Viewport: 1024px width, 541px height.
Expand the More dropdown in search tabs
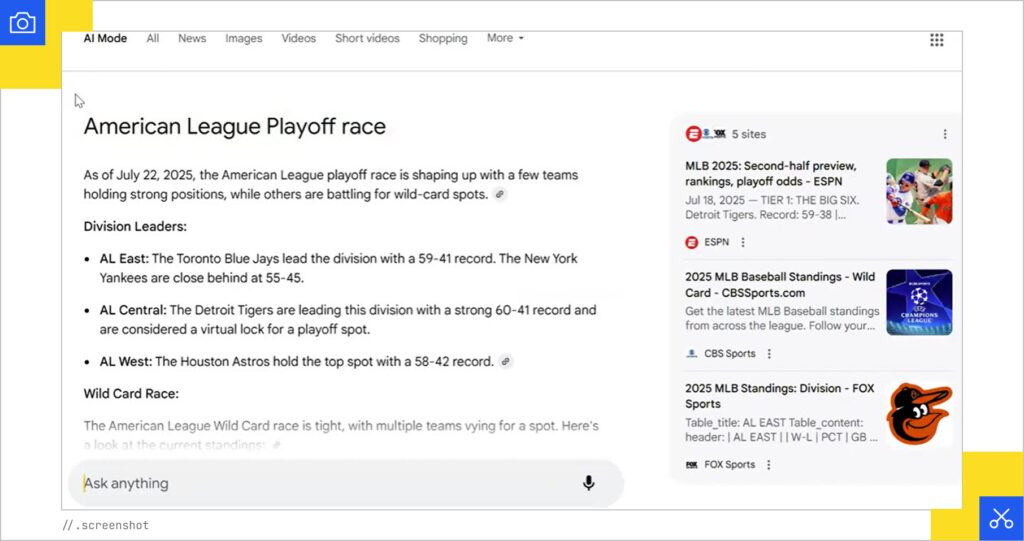505,38
